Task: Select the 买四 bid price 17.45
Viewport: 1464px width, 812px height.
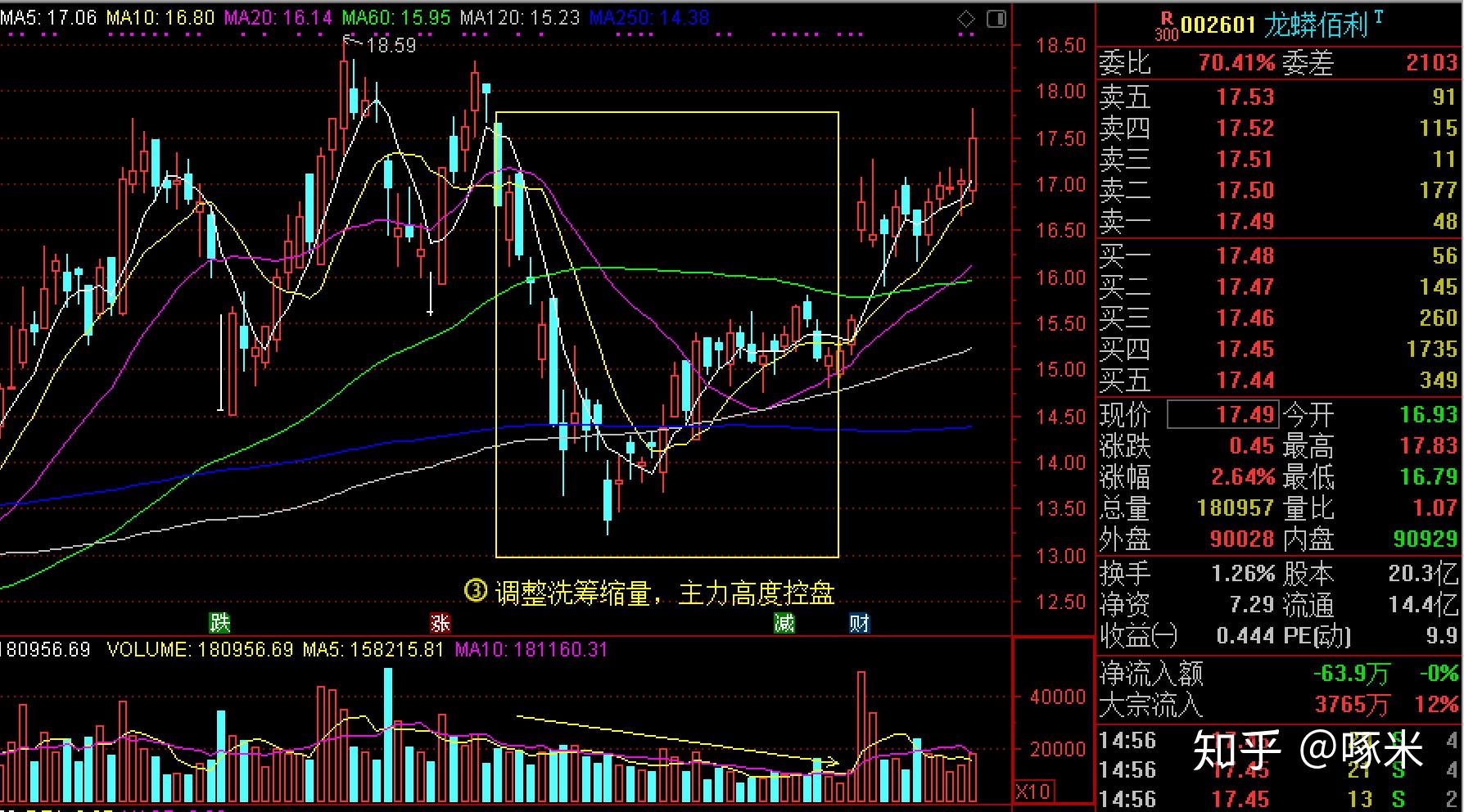Action: (1245, 350)
